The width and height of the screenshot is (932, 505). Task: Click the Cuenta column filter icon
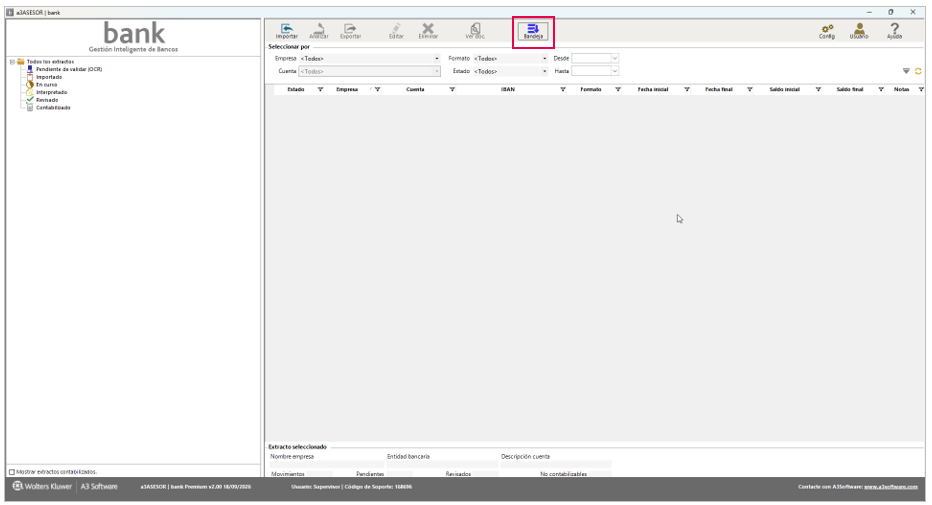[452, 90]
